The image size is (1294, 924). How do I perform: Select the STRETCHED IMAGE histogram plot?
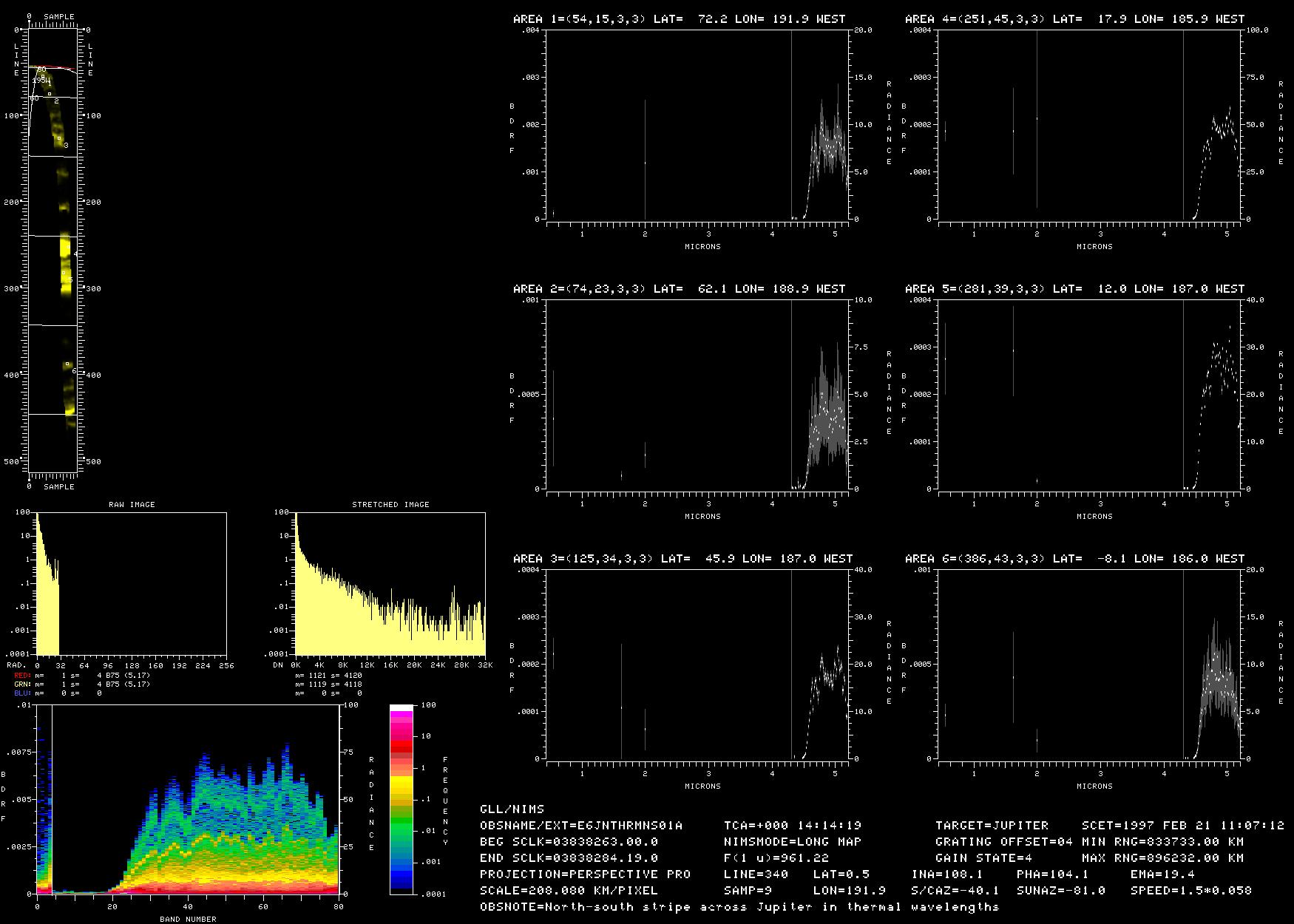390,584
